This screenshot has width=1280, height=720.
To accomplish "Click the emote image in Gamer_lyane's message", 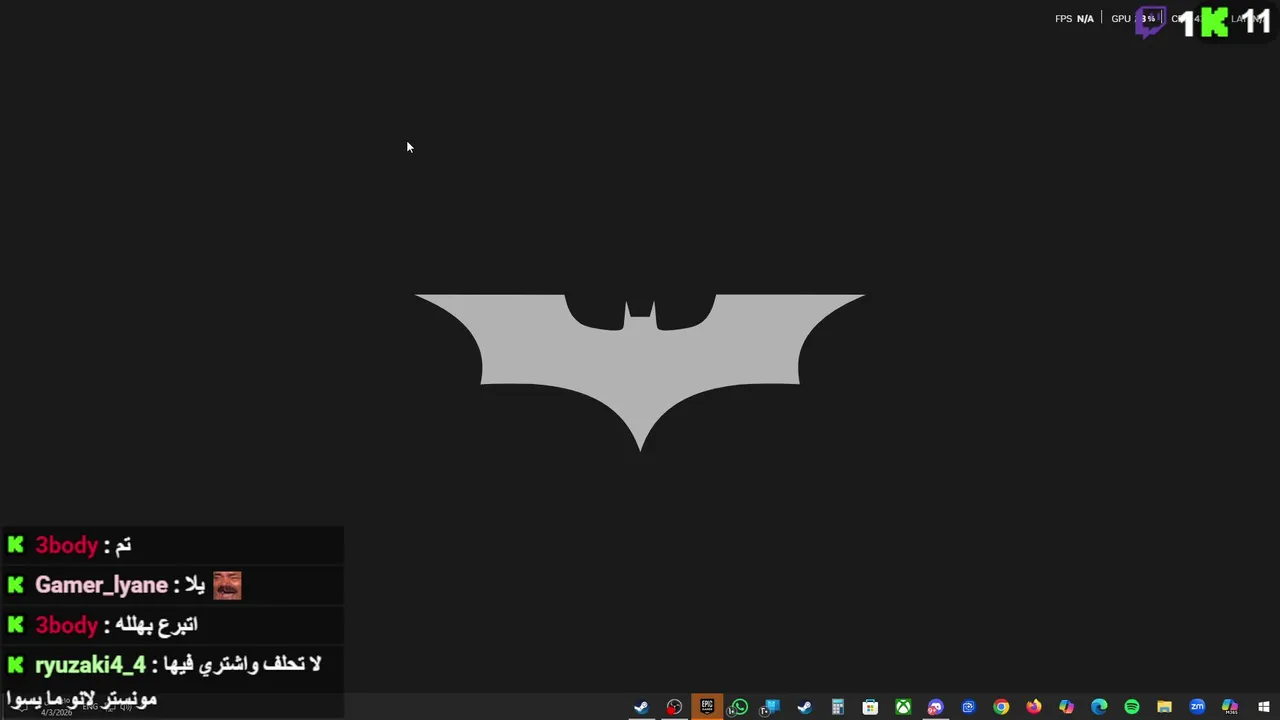I will tap(227, 585).
